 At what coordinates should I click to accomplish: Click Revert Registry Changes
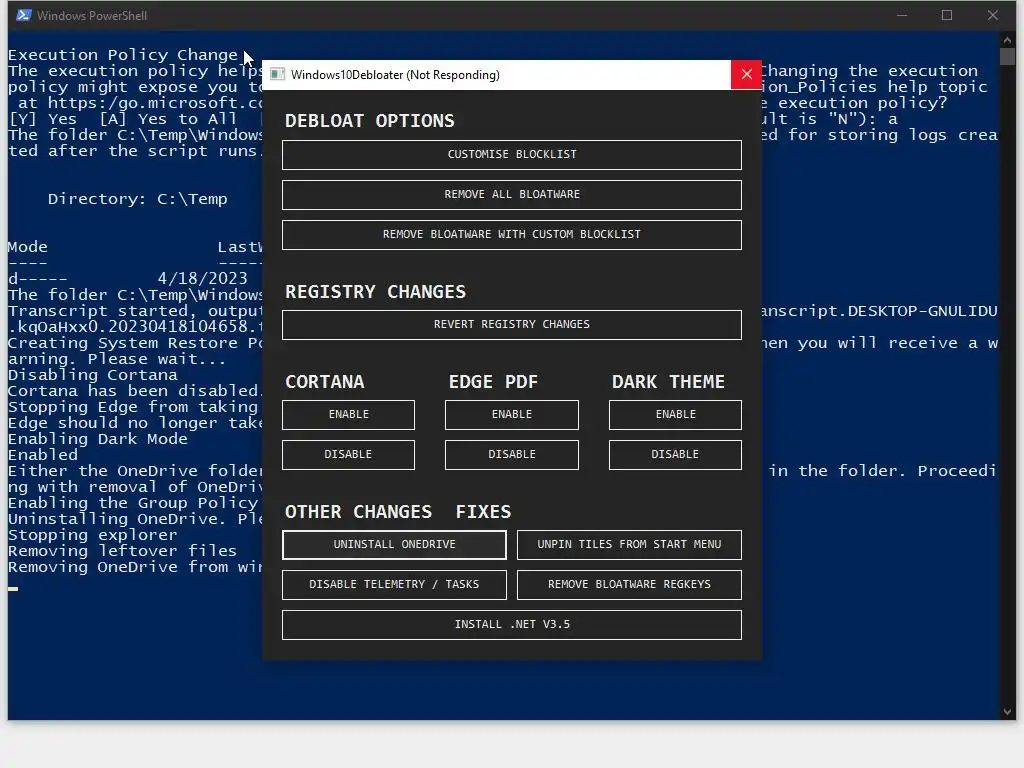[x=511, y=325]
